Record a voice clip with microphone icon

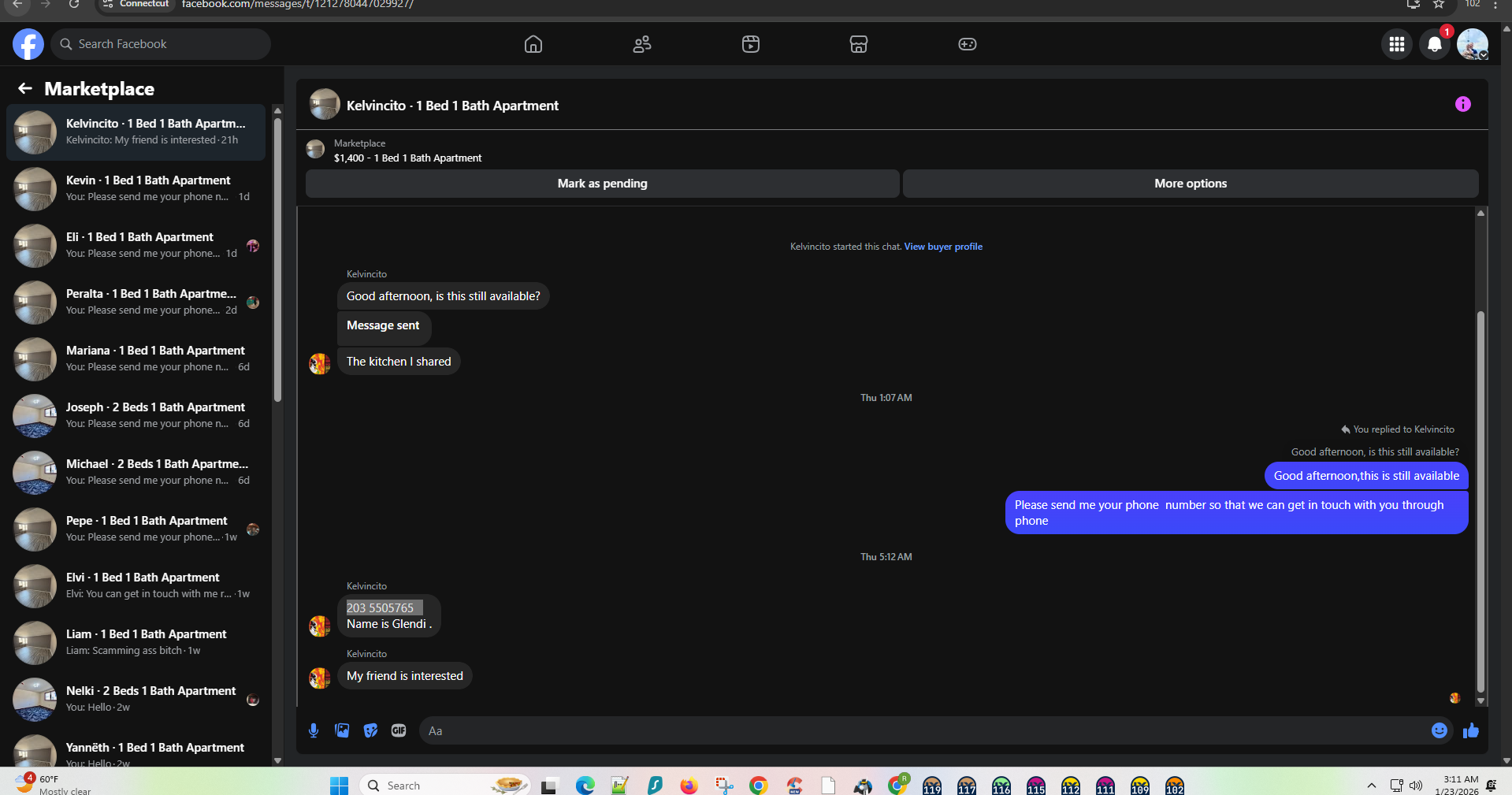pyautogui.click(x=314, y=730)
